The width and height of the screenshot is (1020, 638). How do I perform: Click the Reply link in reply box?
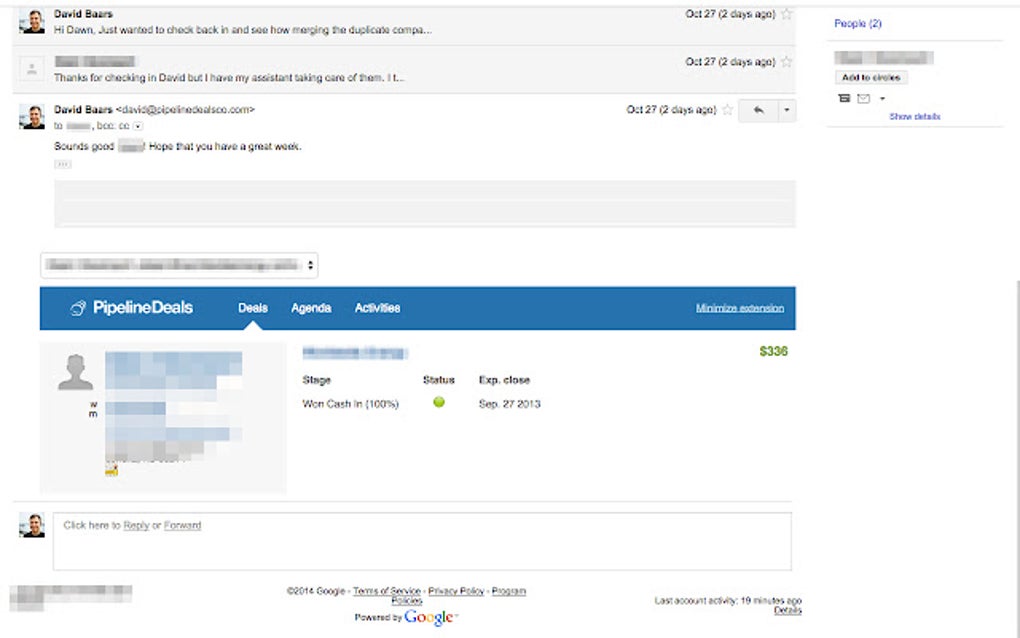[x=136, y=525]
